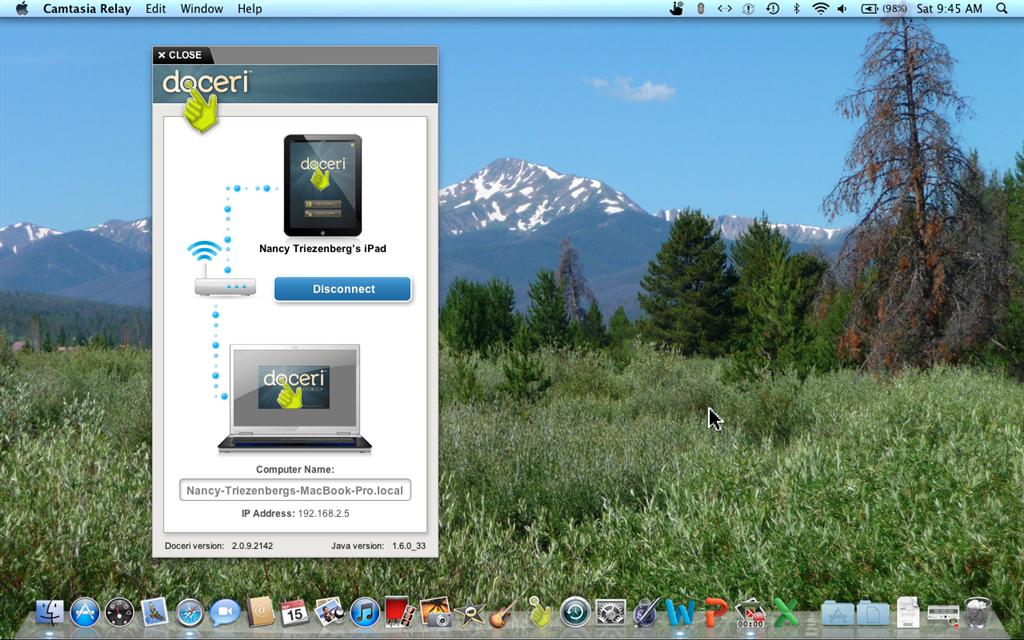
Task: Open Microsoft Word from the Dock
Action: (680, 613)
